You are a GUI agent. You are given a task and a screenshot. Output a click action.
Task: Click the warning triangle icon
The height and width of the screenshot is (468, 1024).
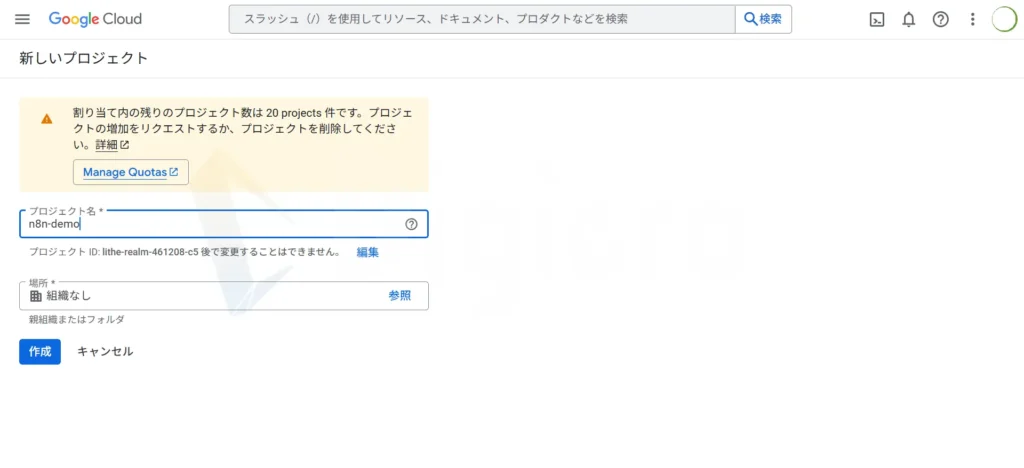pos(46,119)
